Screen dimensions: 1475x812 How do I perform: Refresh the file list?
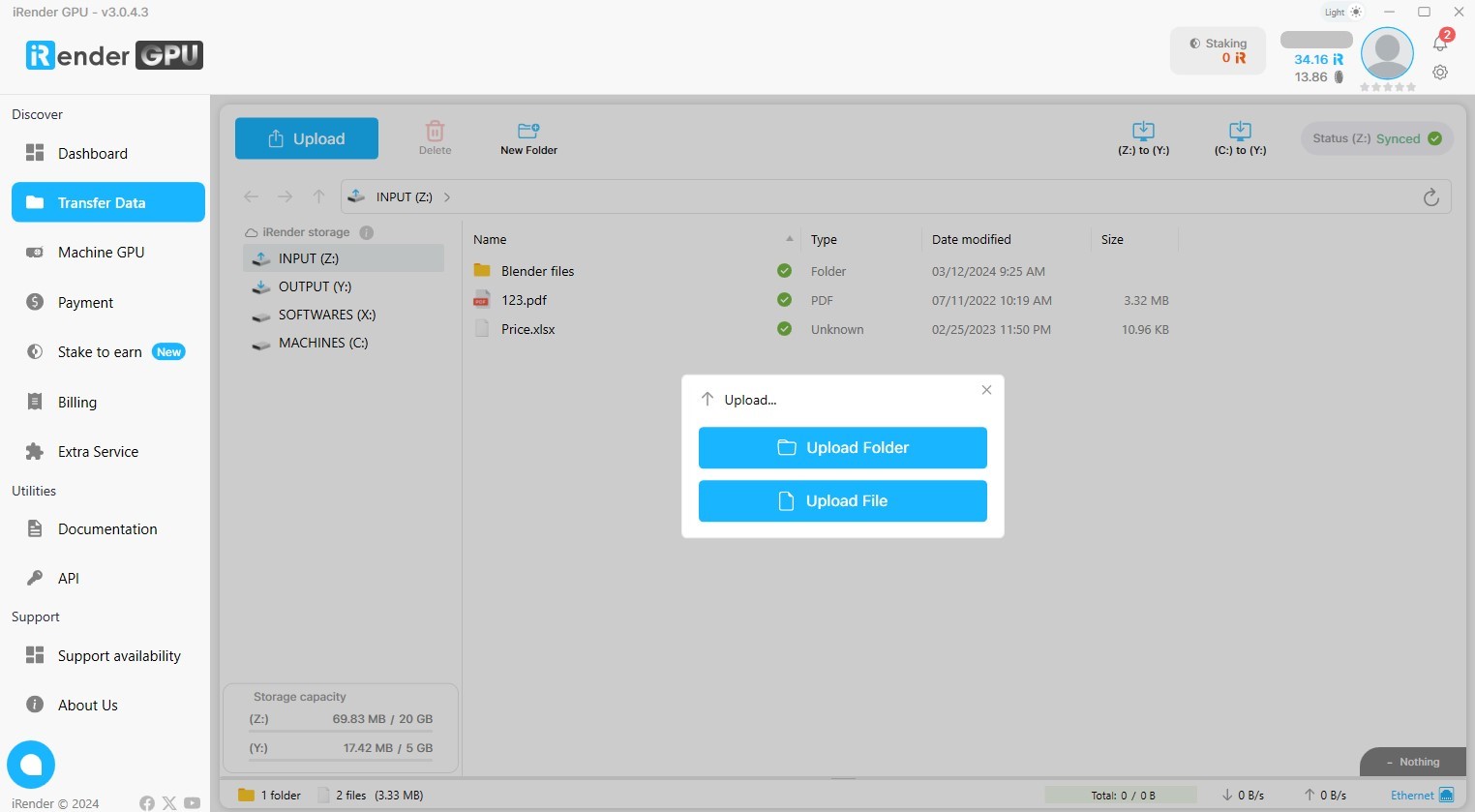[1431, 197]
